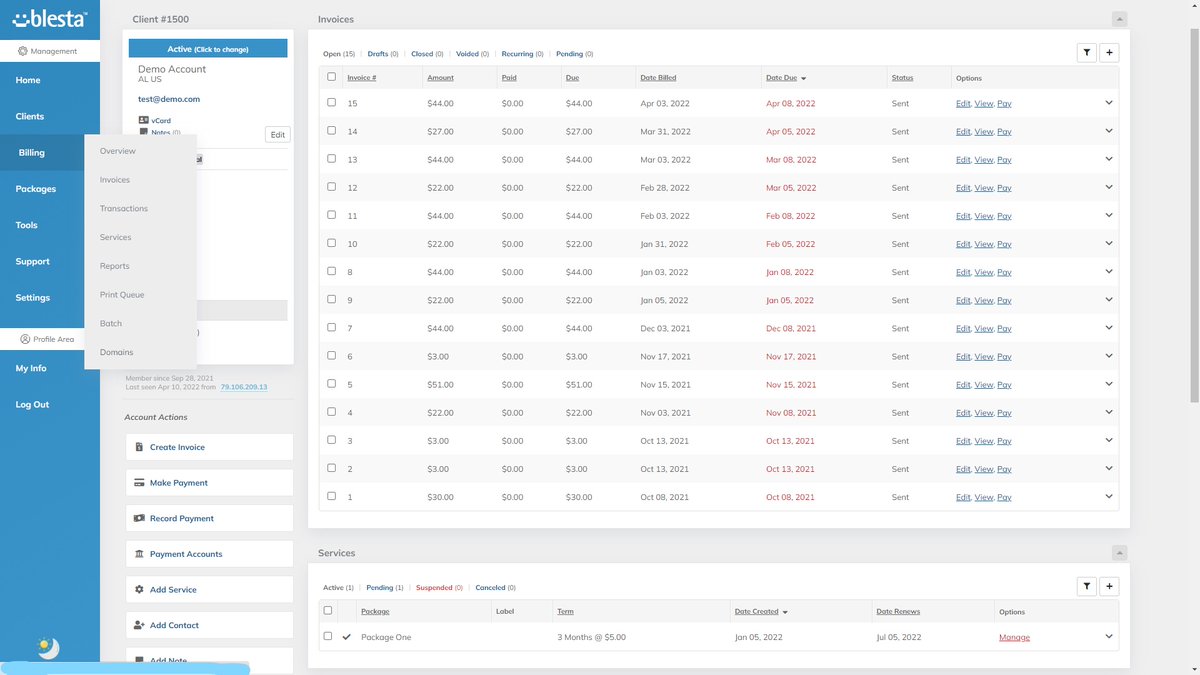Click the filter funnel icon above the invoices table

[1087, 52]
